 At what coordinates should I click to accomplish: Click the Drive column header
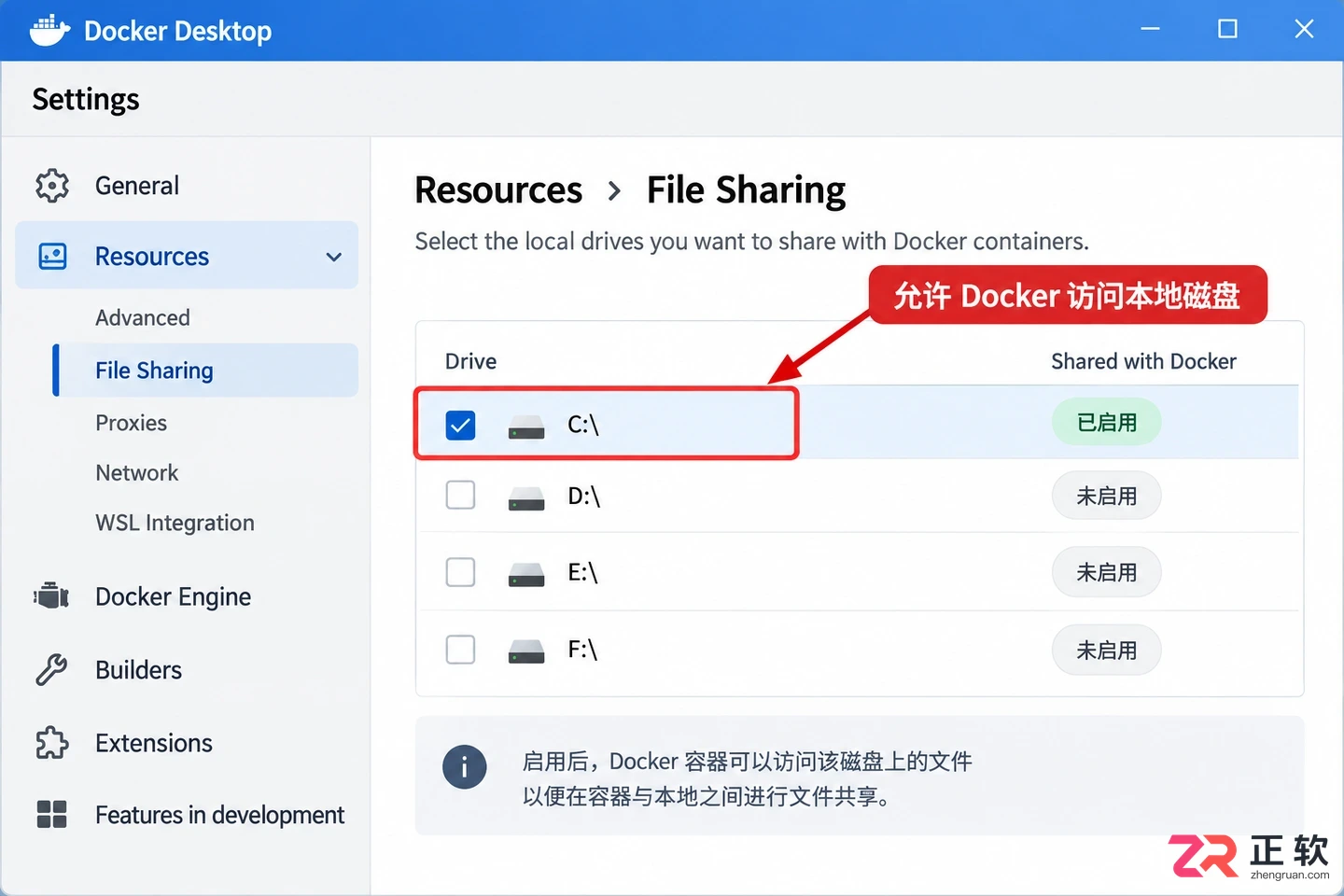point(470,361)
